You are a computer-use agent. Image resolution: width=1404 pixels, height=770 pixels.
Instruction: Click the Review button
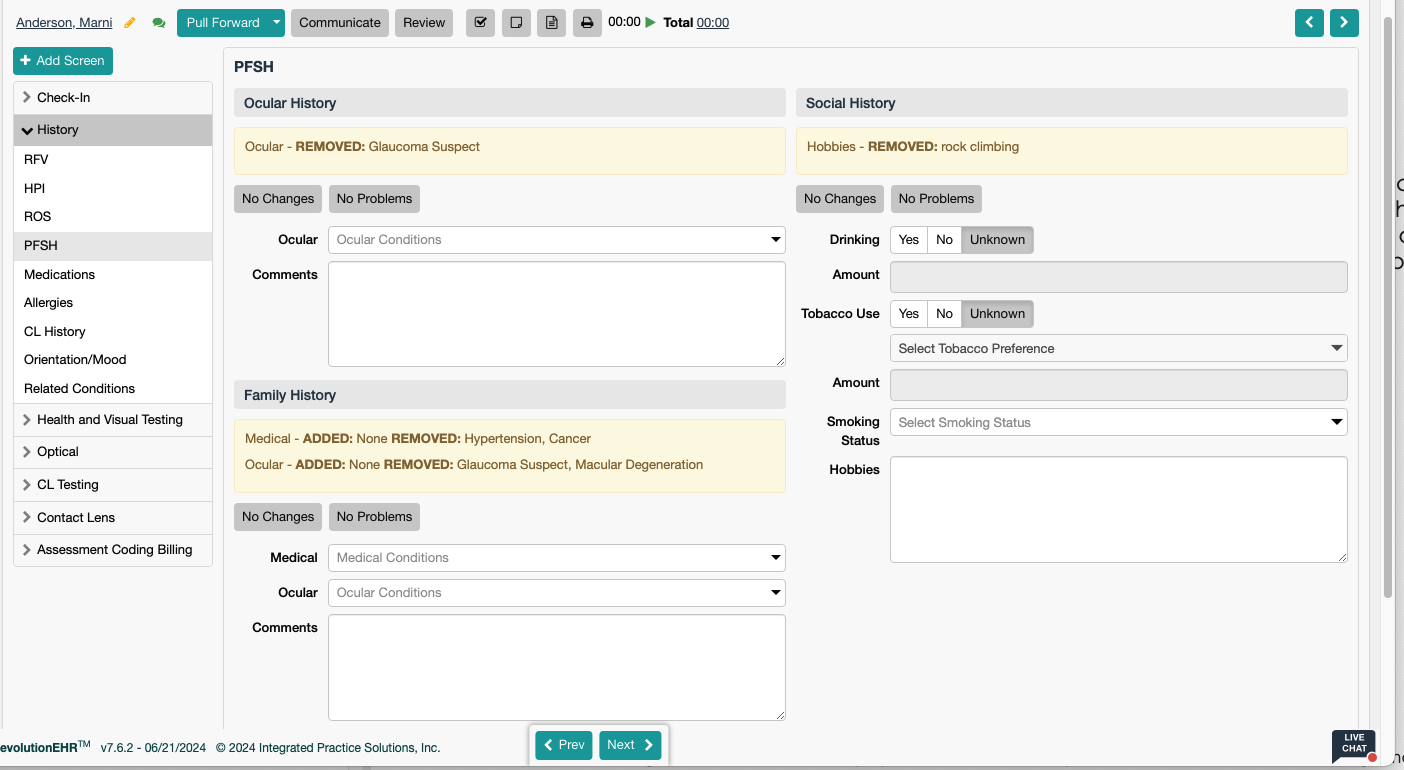tap(424, 23)
